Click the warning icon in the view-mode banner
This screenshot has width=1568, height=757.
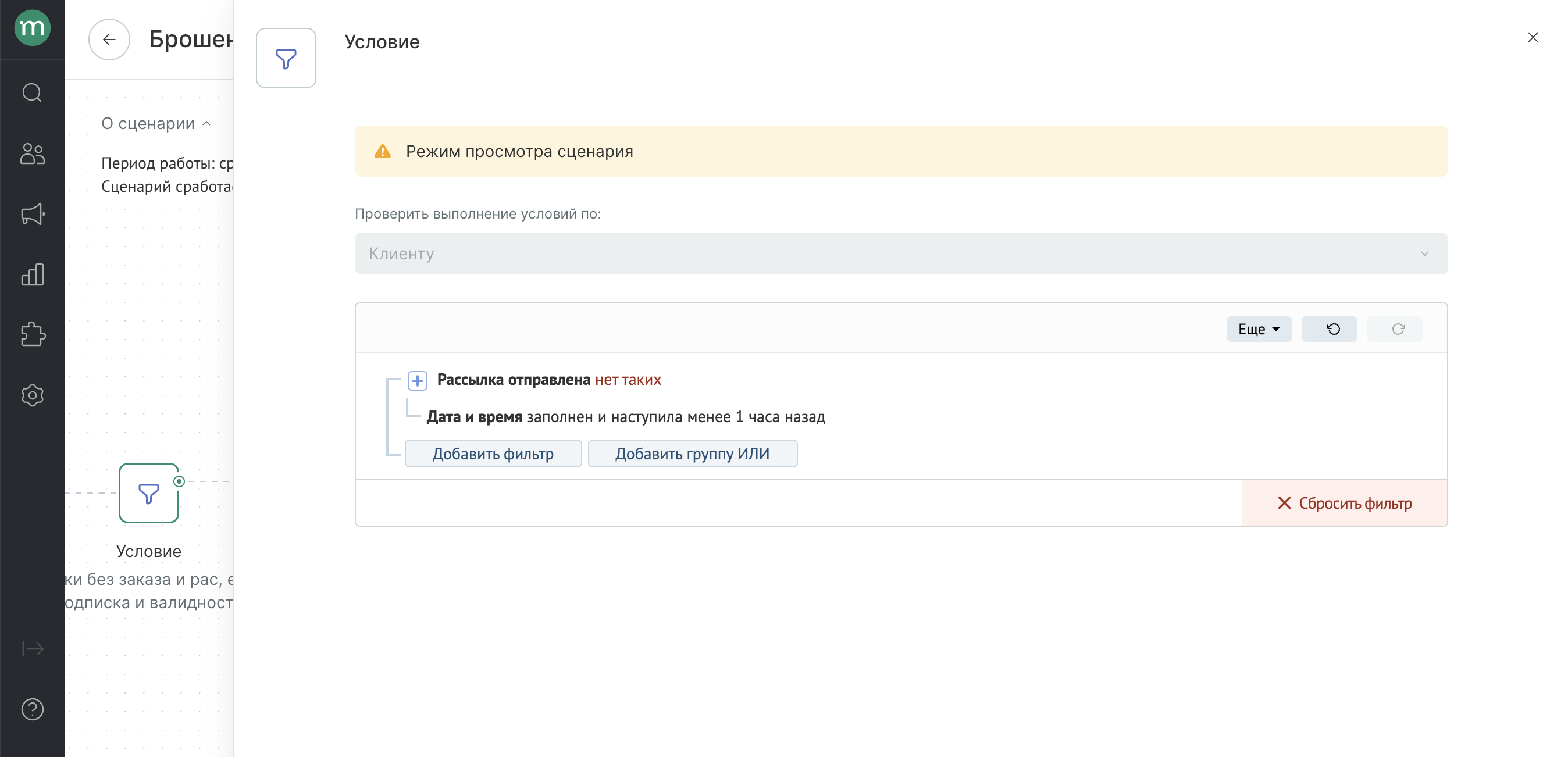(382, 151)
